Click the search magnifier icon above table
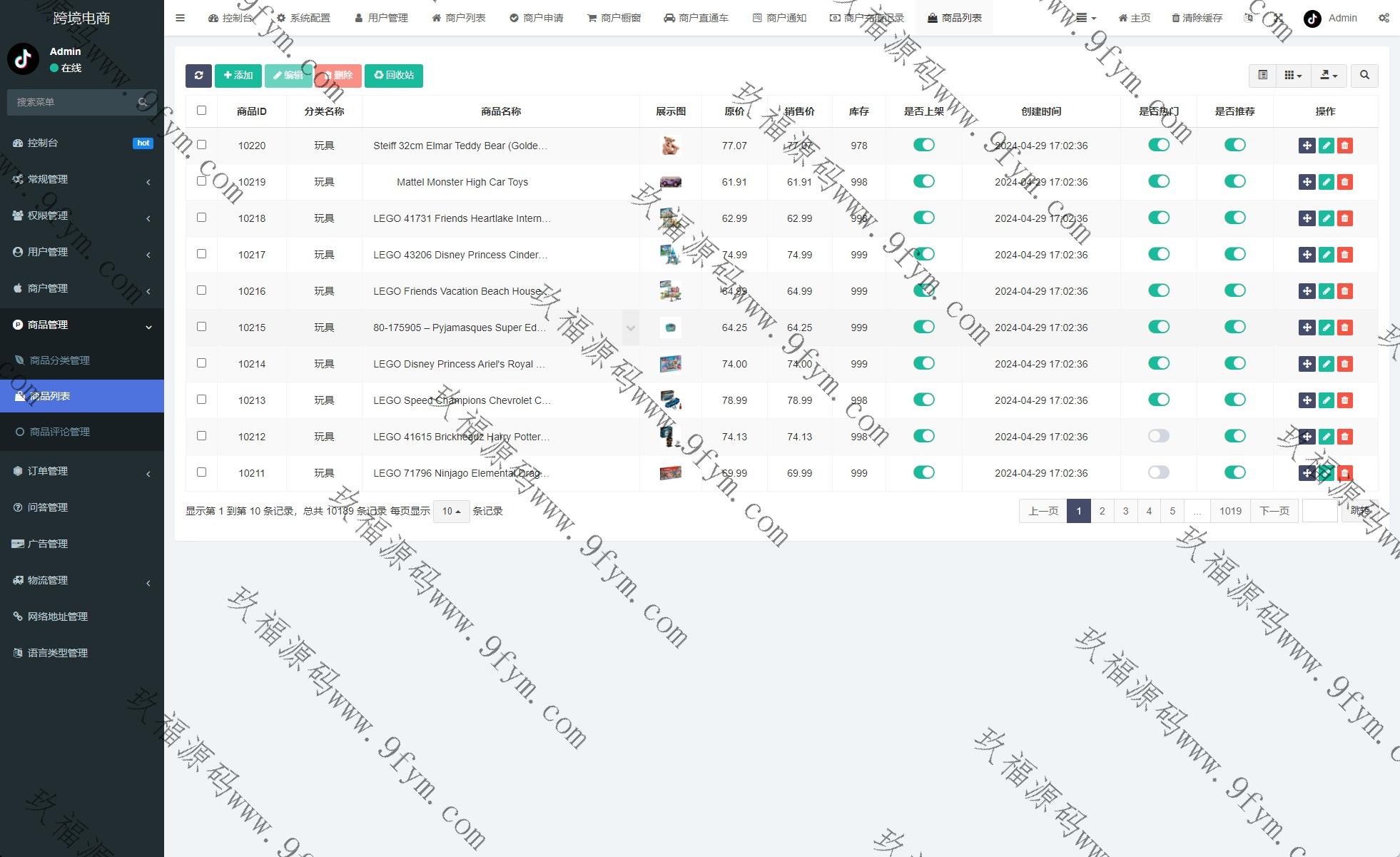Image resolution: width=1400 pixels, height=857 pixels. [1364, 76]
